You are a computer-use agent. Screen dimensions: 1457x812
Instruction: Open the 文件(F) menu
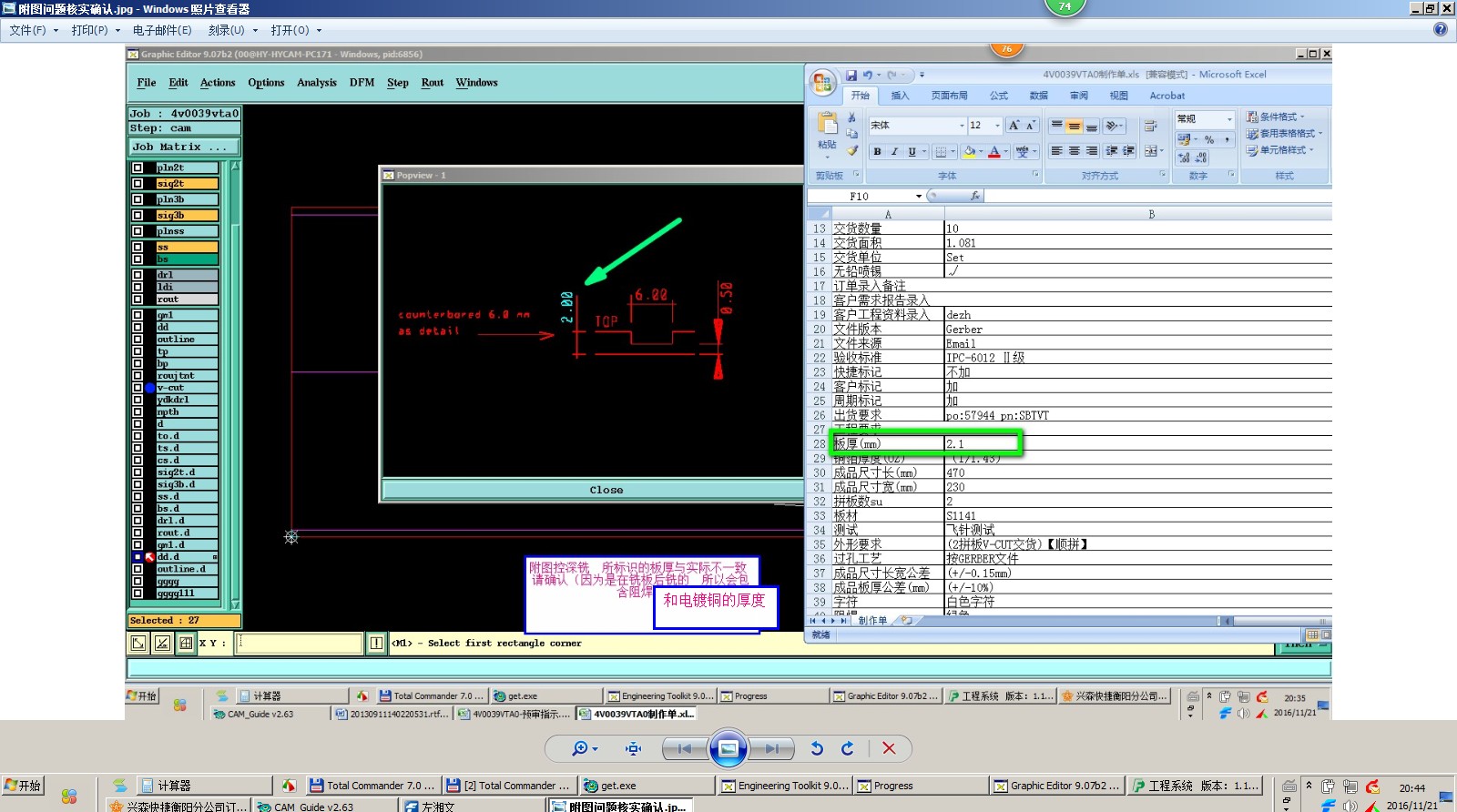pos(34,30)
